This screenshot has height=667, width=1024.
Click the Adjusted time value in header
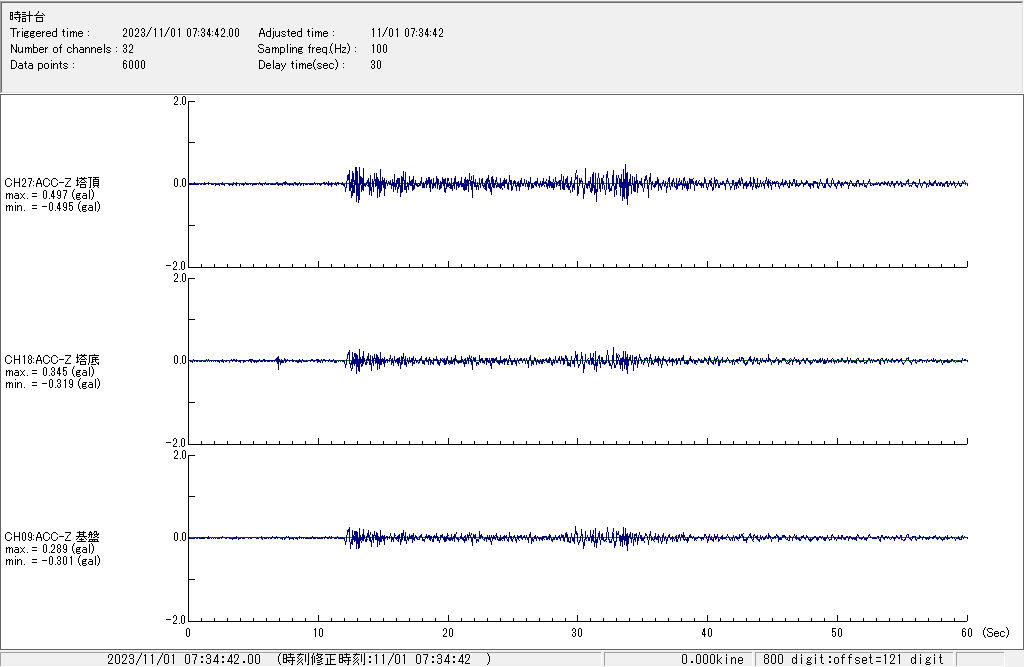click(407, 33)
